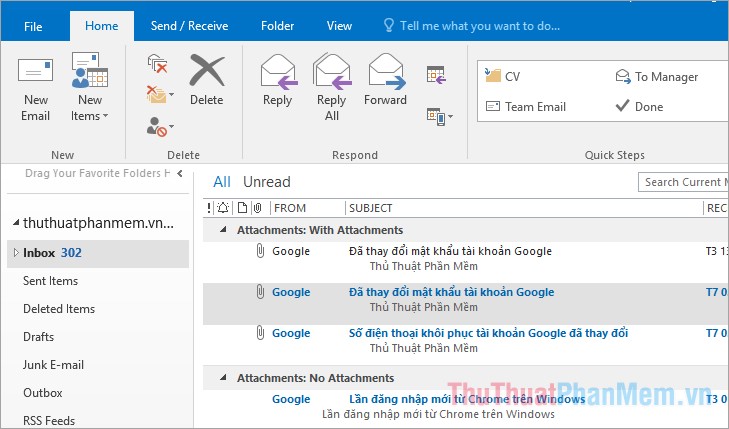Click the Clean Up envelope icon
This screenshot has height=429, width=729.
(156, 94)
